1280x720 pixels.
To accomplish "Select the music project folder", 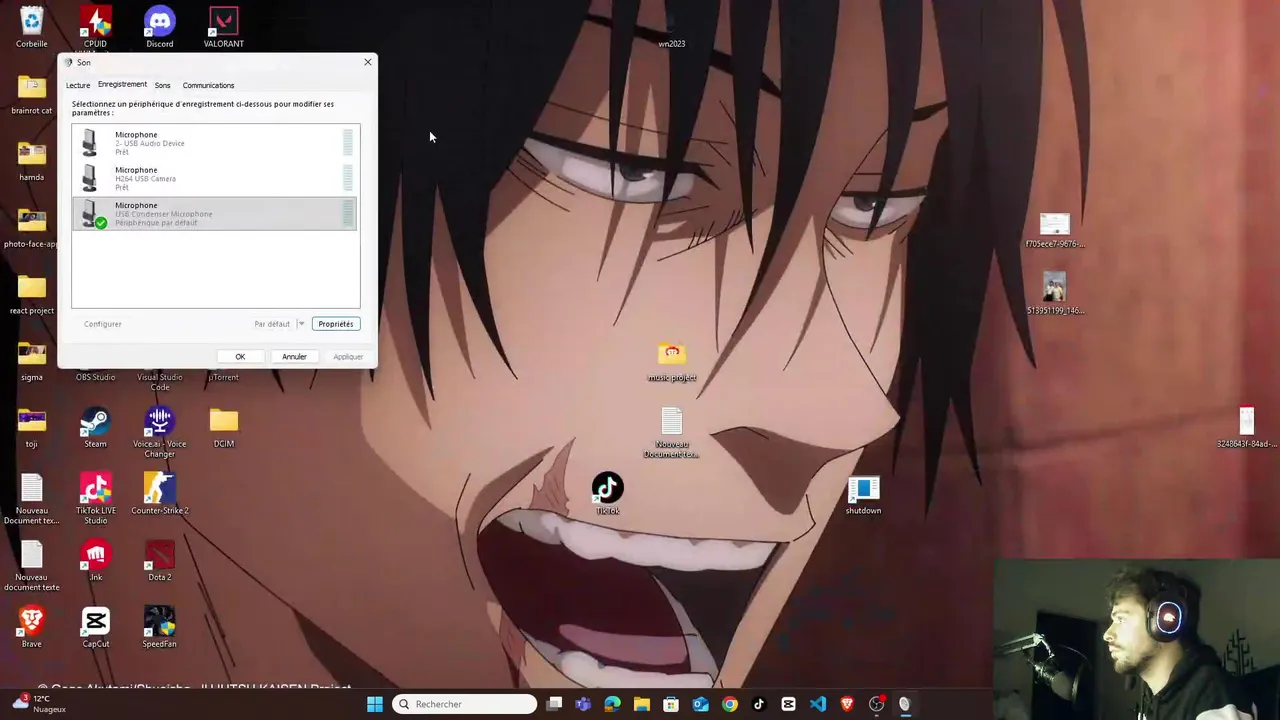I will click(672, 361).
